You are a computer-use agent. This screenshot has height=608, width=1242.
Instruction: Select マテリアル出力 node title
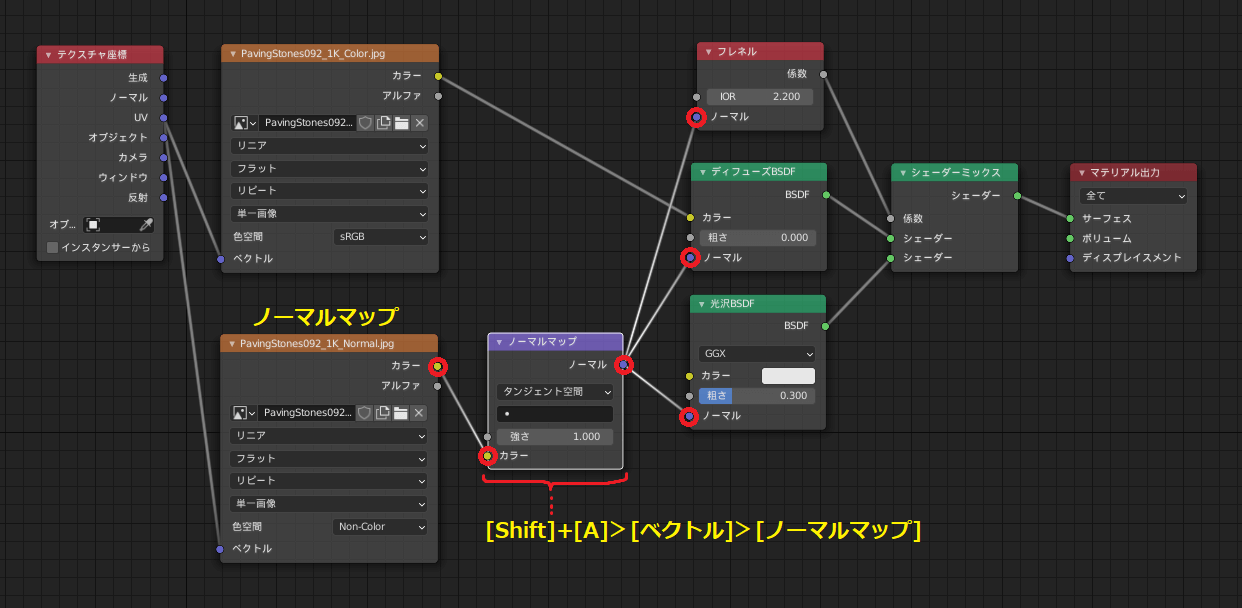(x=1125, y=173)
